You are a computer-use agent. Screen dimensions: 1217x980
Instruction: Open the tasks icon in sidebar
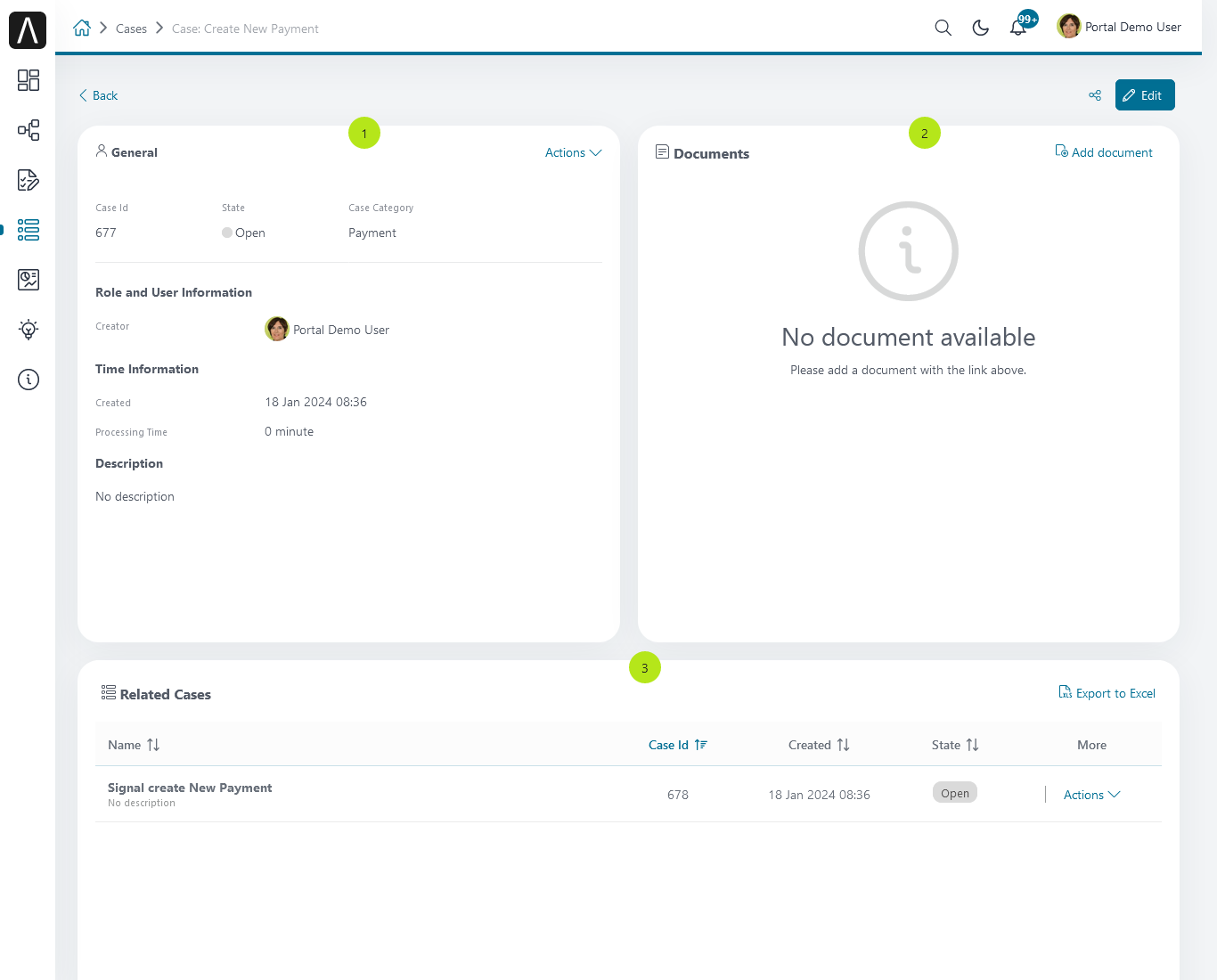pyautogui.click(x=29, y=180)
